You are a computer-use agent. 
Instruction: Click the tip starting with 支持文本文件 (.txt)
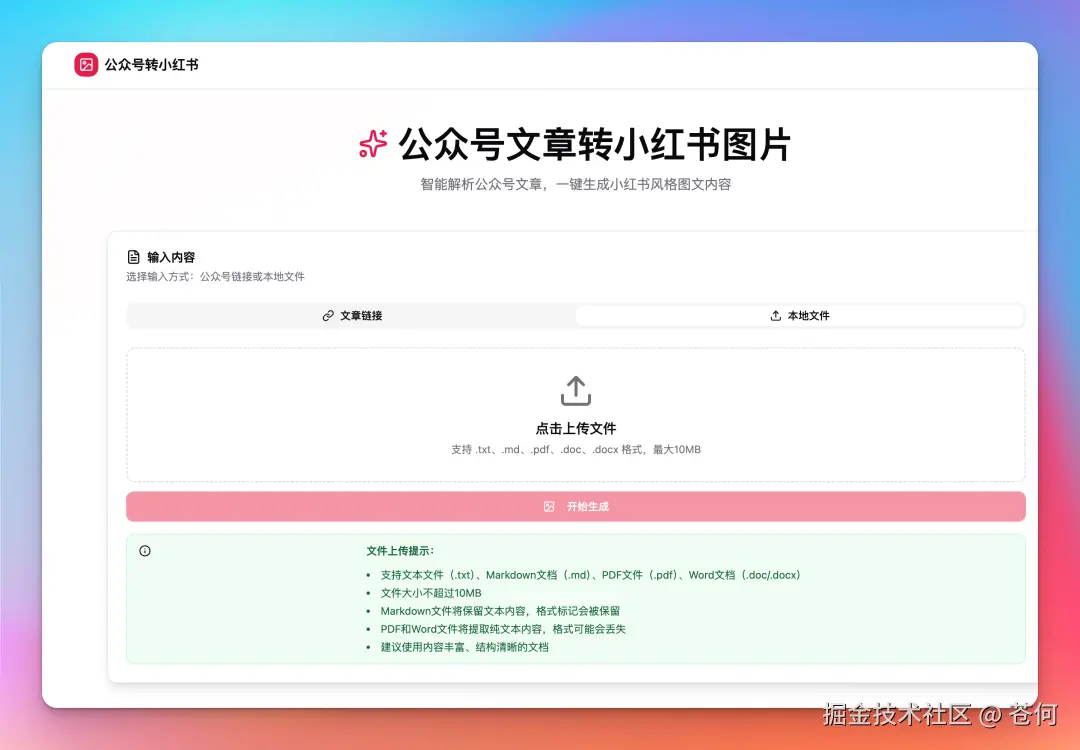(x=591, y=575)
